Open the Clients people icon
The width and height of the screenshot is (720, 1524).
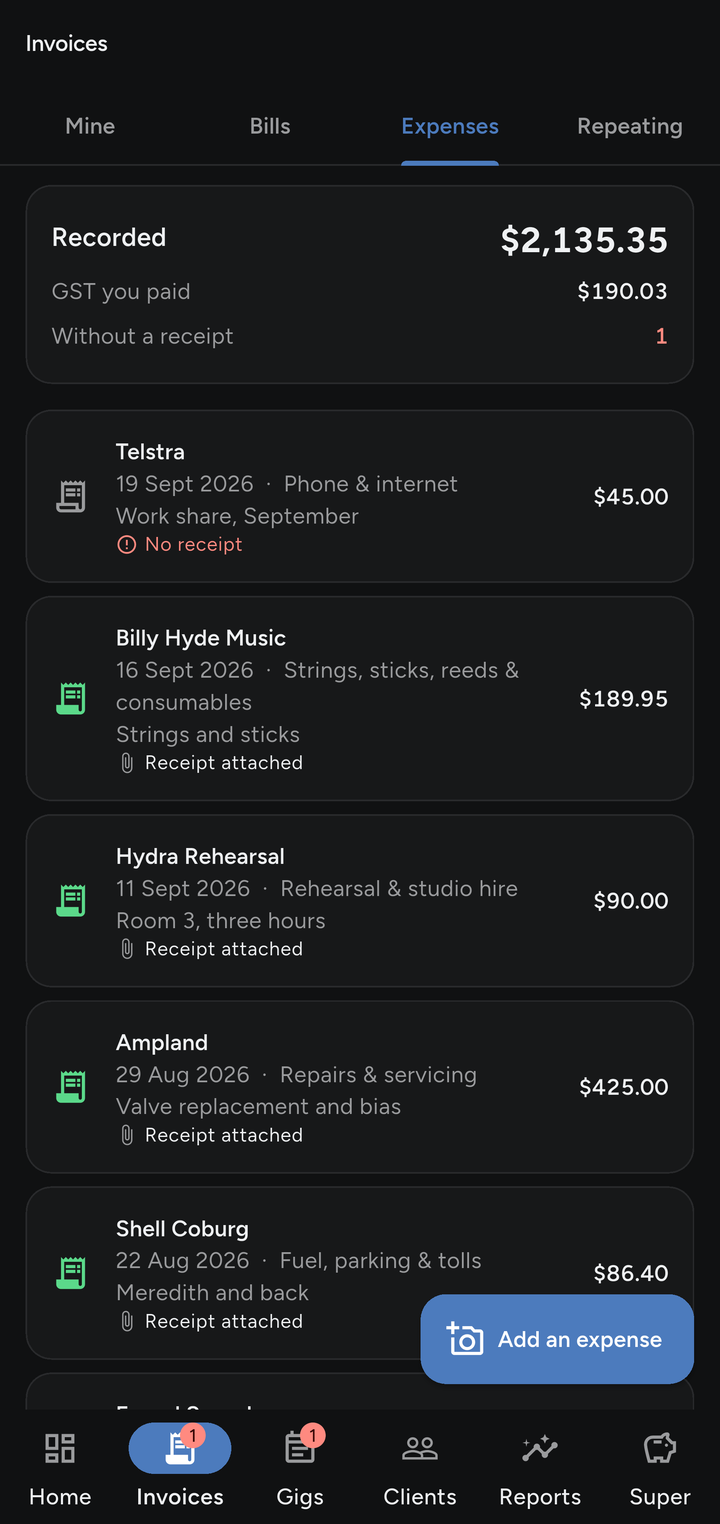[420, 1448]
